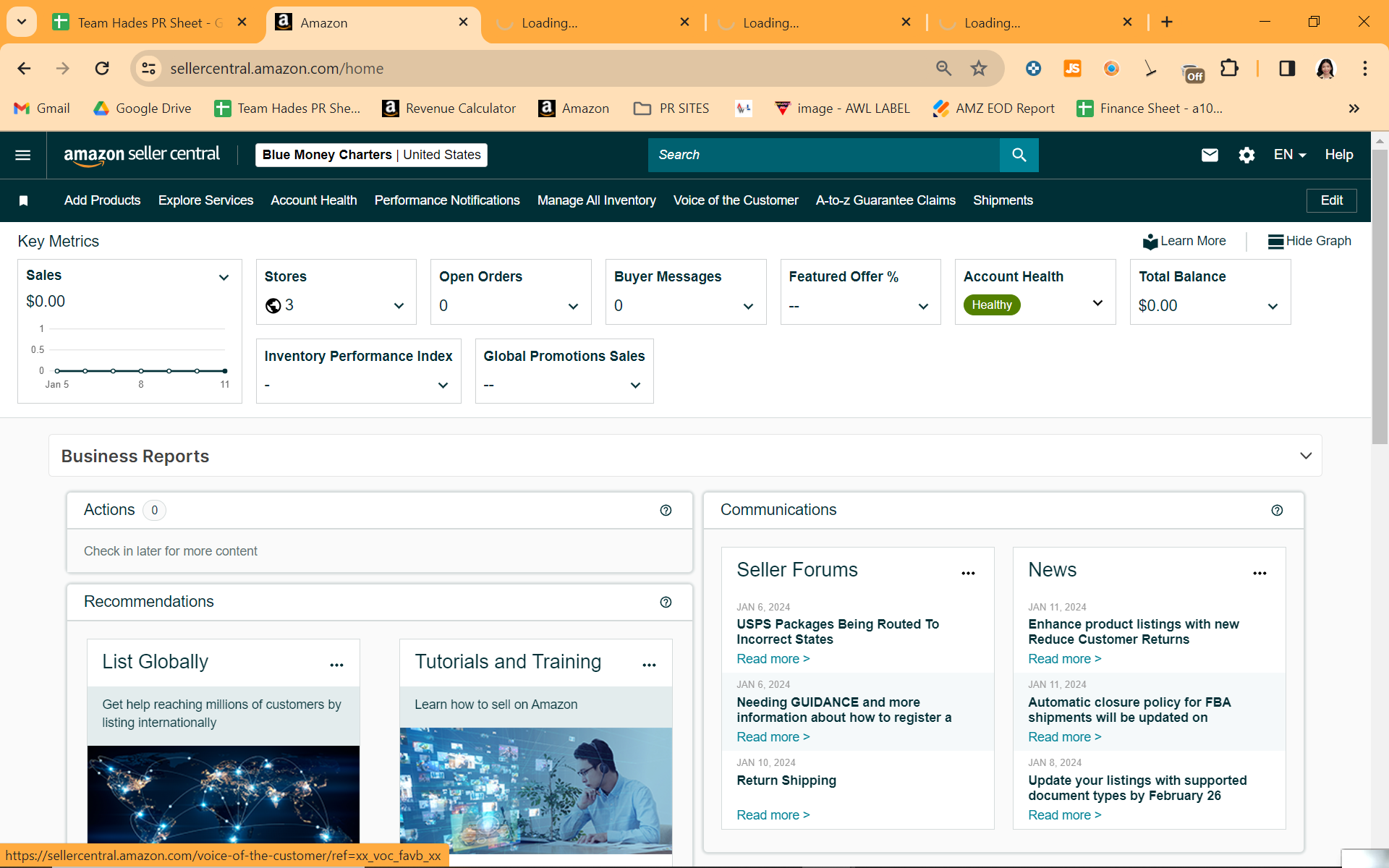Screen dimensions: 1389x868
Task: Click the Hide Graph icon
Action: 1275,242
